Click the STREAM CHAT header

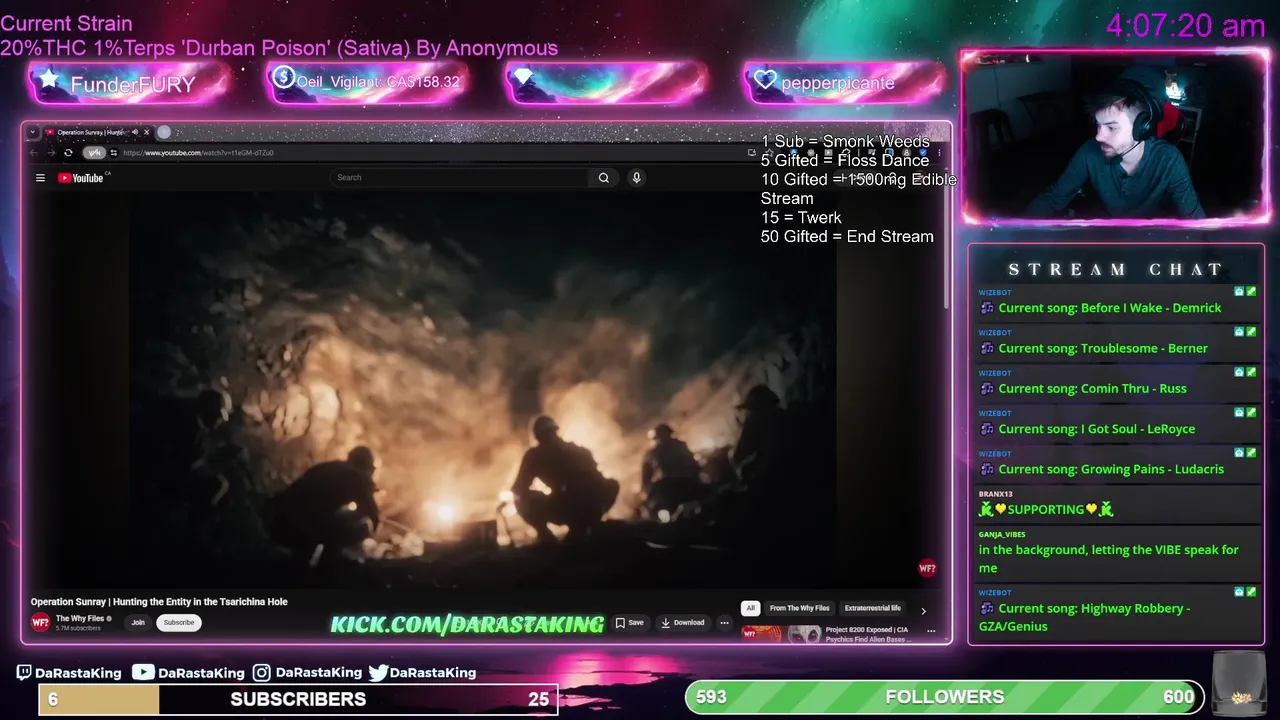point(1115,269)
